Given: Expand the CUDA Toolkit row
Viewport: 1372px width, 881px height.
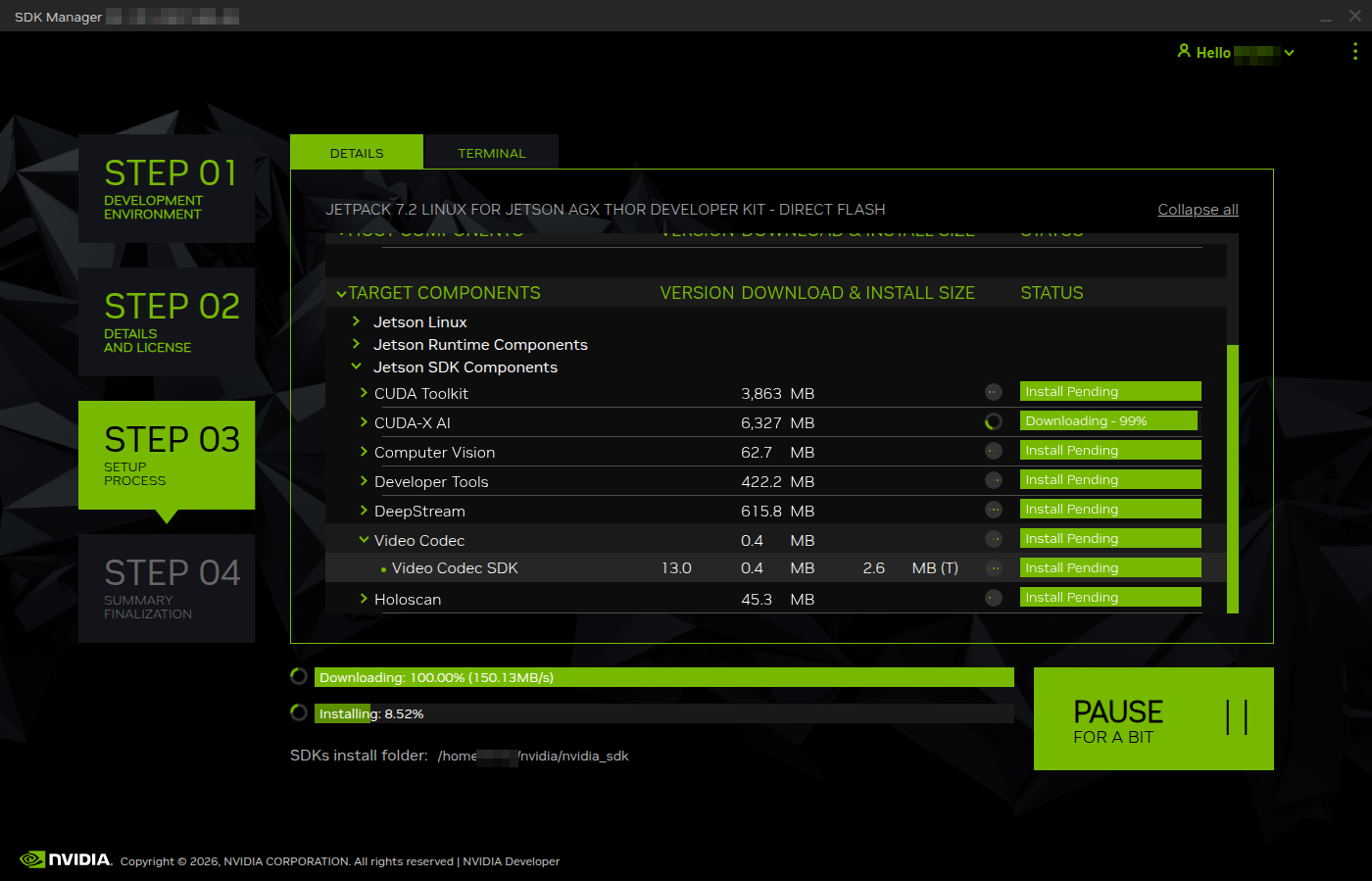Looking at the screenshot, I should [x=364, y=393].
